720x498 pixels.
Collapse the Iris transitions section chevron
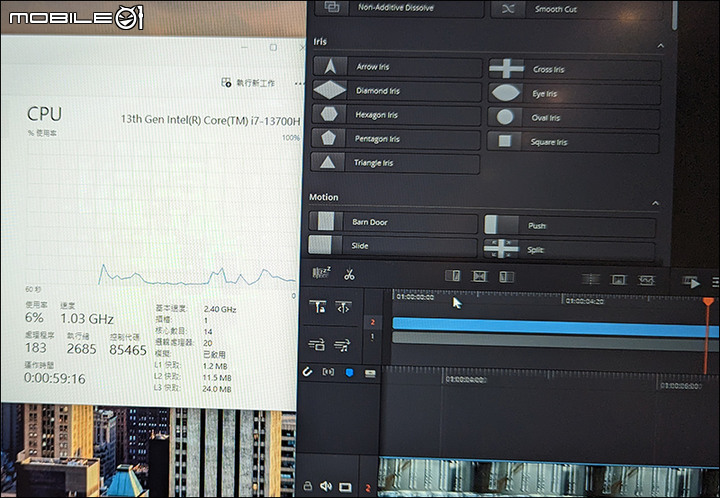[x=660, y=46]
